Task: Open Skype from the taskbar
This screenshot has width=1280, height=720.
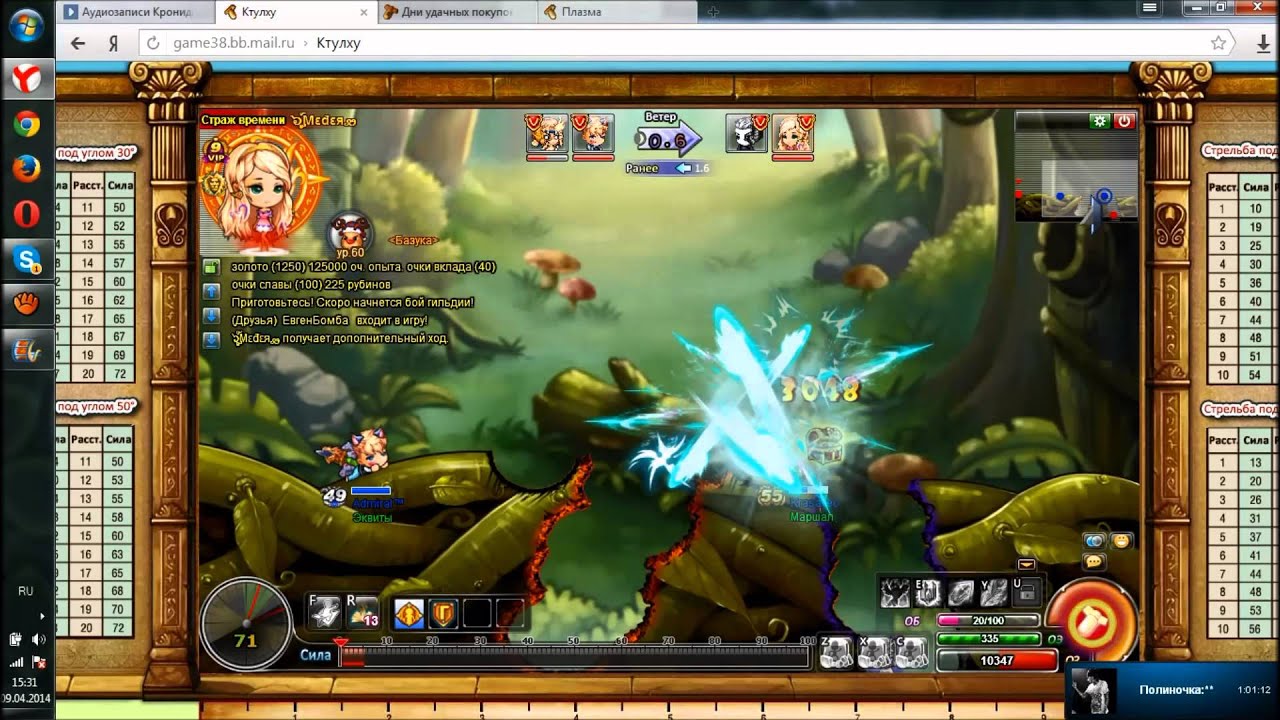Action: point(26,259)
